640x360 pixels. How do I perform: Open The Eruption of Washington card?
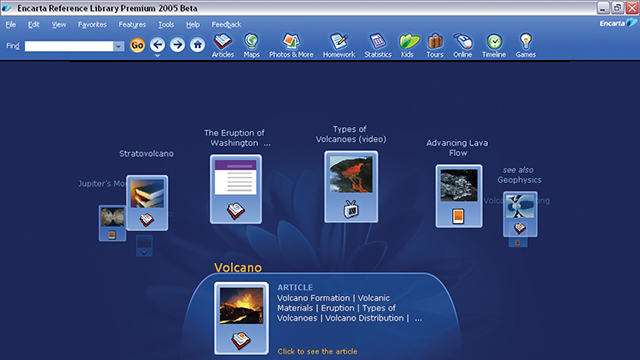click(236, 189)
